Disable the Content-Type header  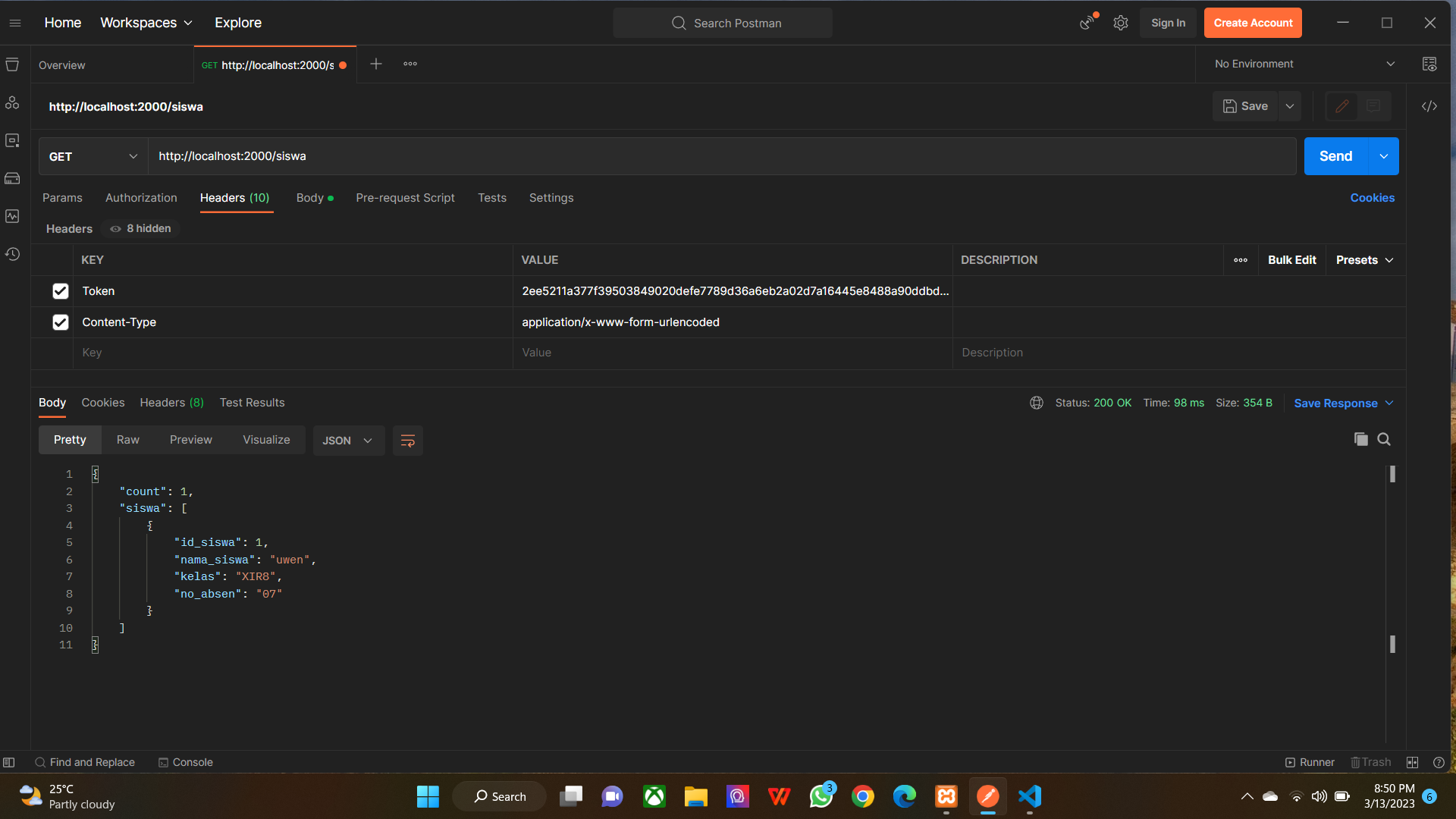60,322
